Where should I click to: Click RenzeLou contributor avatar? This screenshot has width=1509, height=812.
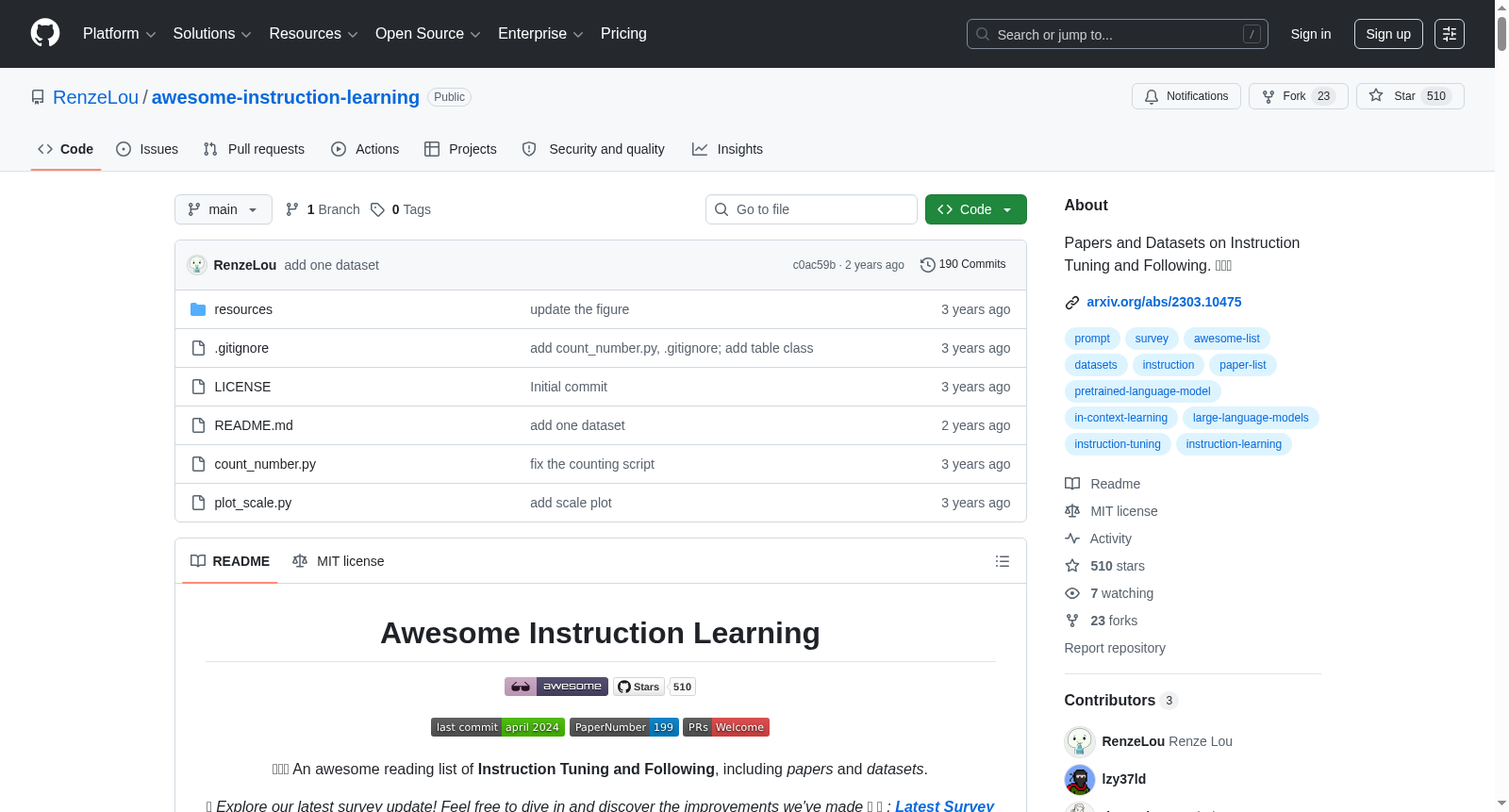[1080, 741]
